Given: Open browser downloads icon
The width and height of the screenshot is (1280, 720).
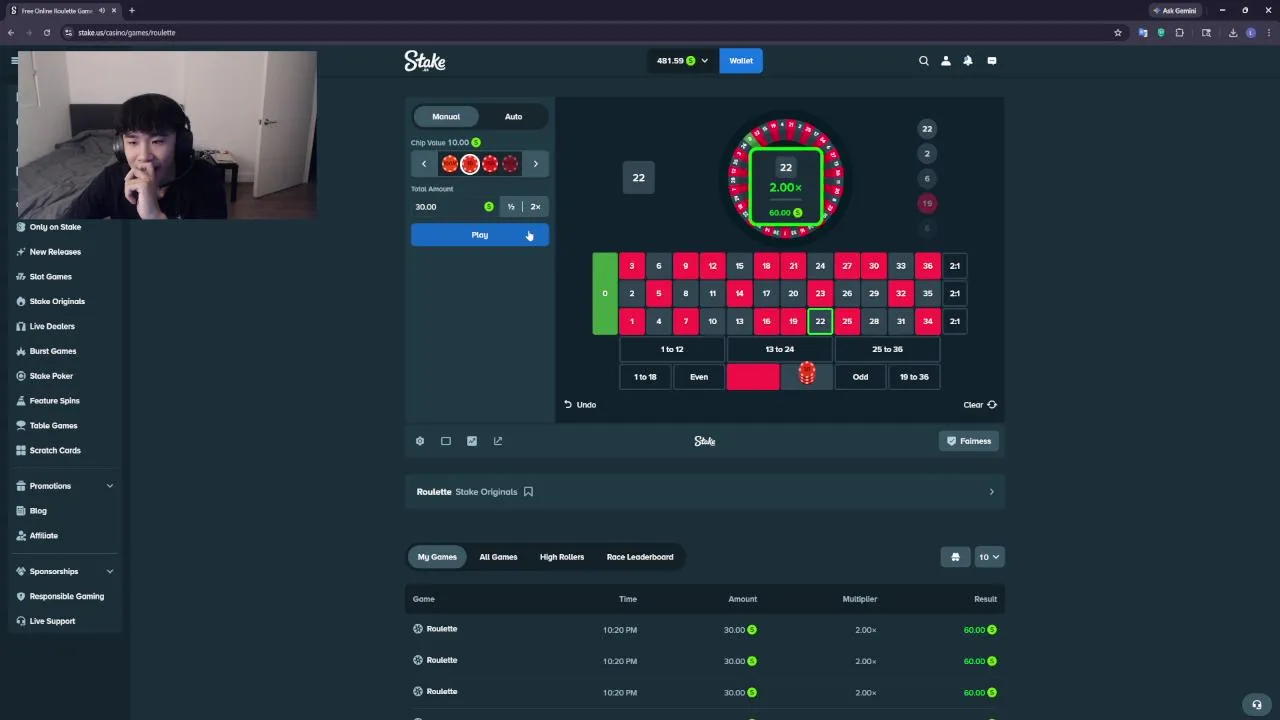Looking at the screenshot, I should pyautogui.click(x=1233, y=32).
